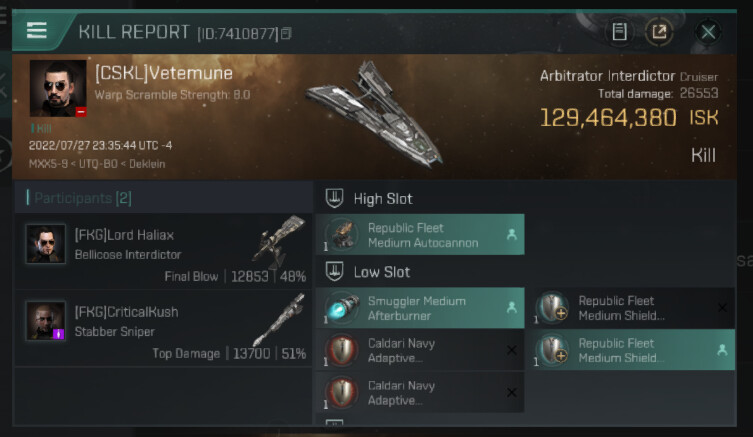Copy the kill report ID
753x437 pixels.
coord(287,33)
